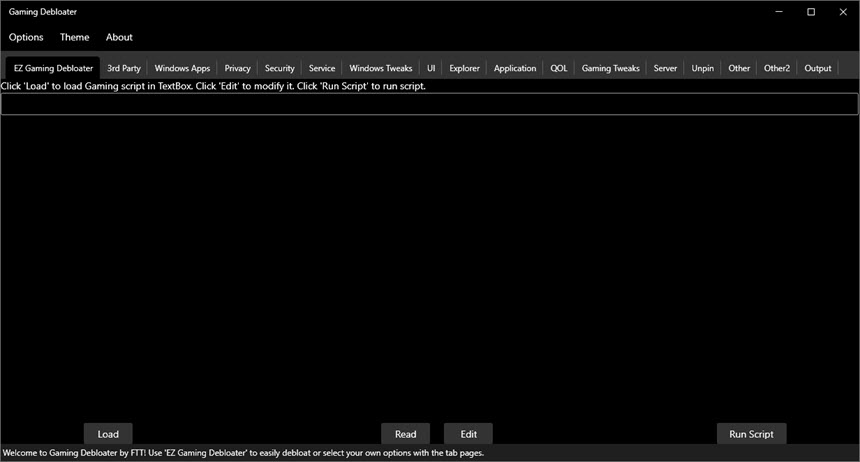Select the EZ Gaming Debloater tab
This screenshot has width=860, height=462.
53,69
